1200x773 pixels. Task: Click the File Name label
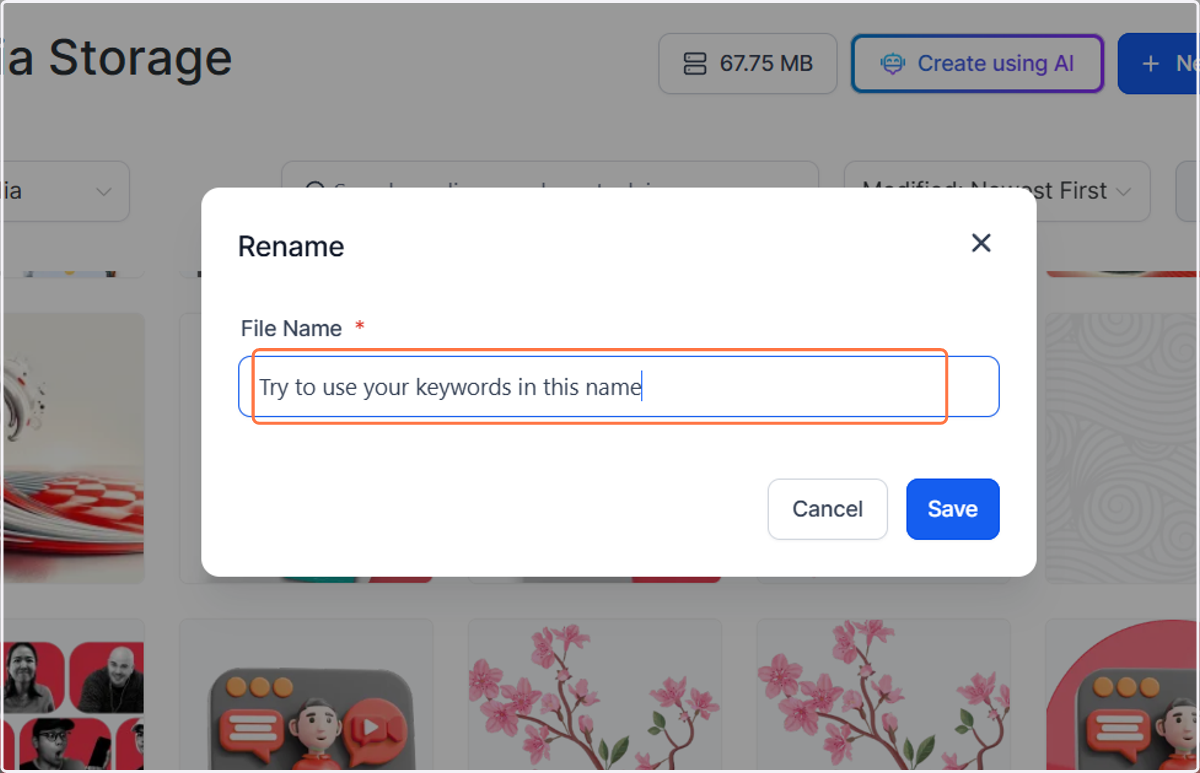(291, 328)
